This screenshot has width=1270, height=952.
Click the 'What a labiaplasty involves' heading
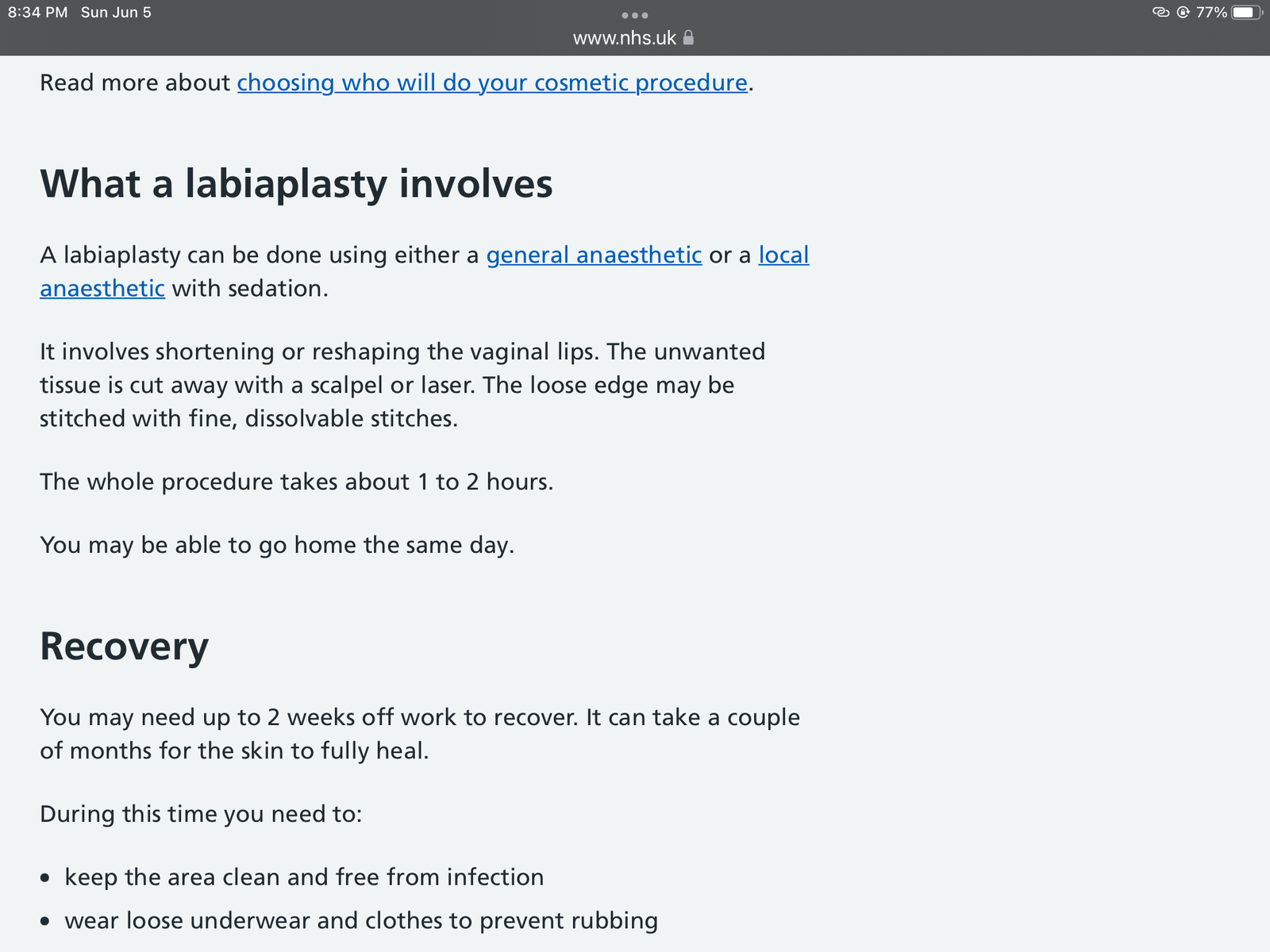[296, 184]
